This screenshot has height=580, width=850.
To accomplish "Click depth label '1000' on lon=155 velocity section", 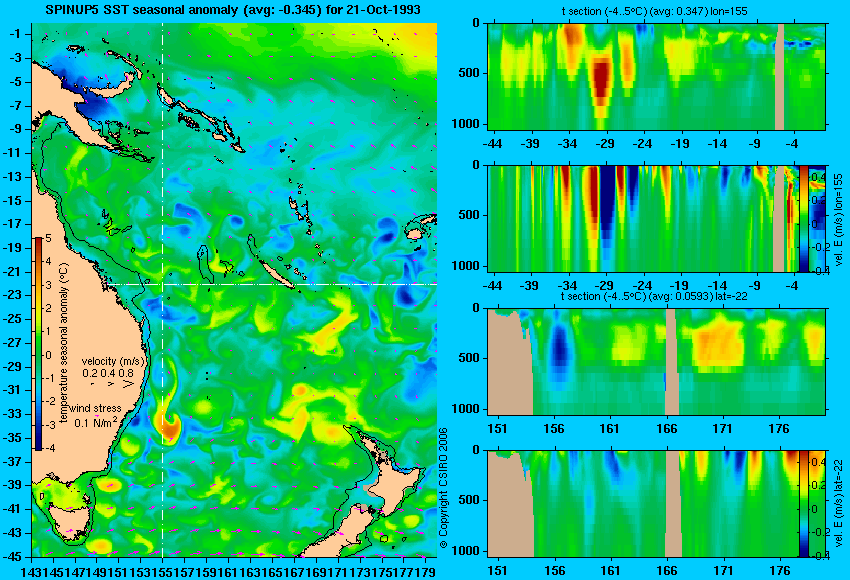I will [466, 266].
